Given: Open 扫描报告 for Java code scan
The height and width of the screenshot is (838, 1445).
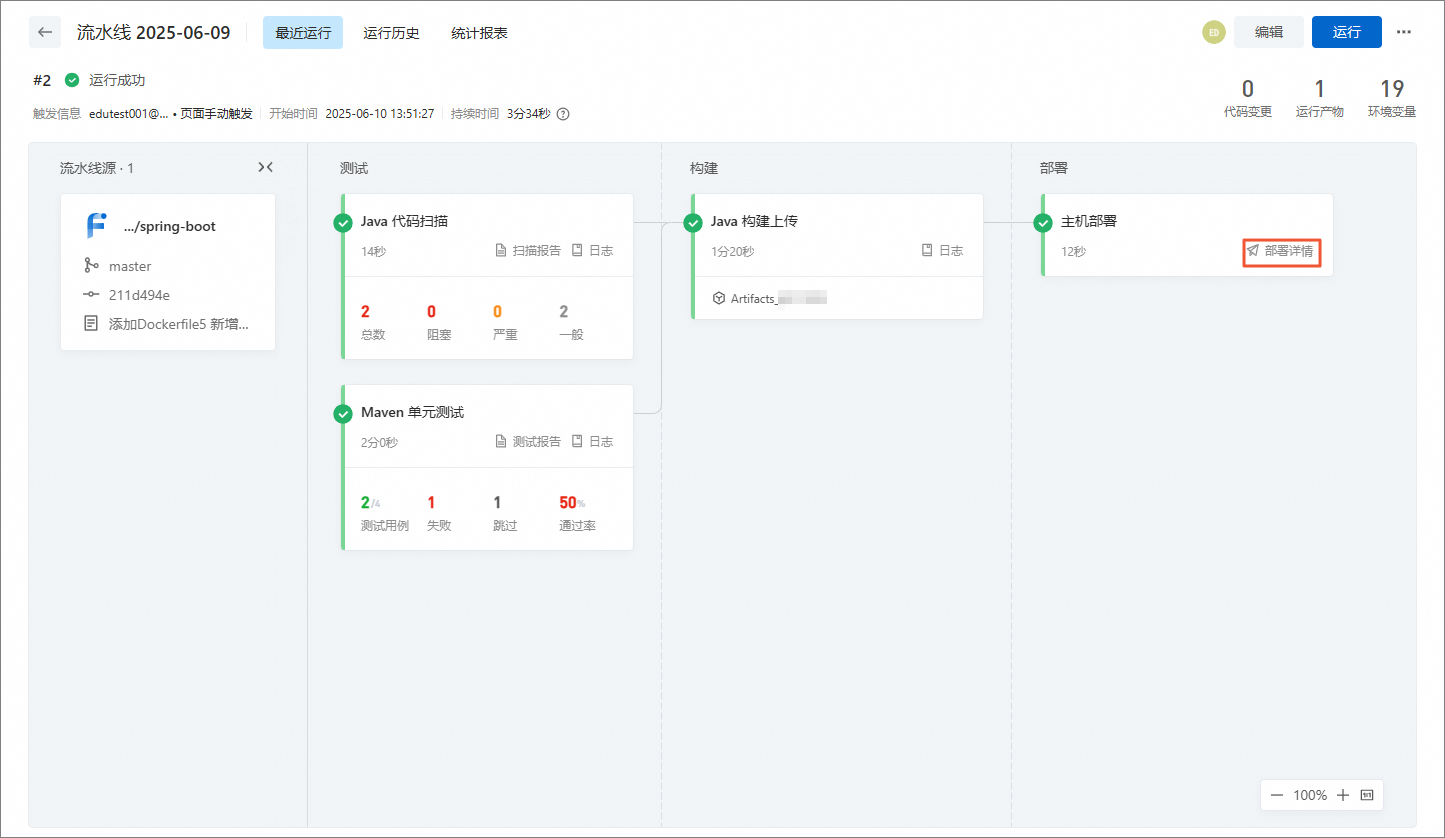Looking at the screenshot, I should coord(529,250).
